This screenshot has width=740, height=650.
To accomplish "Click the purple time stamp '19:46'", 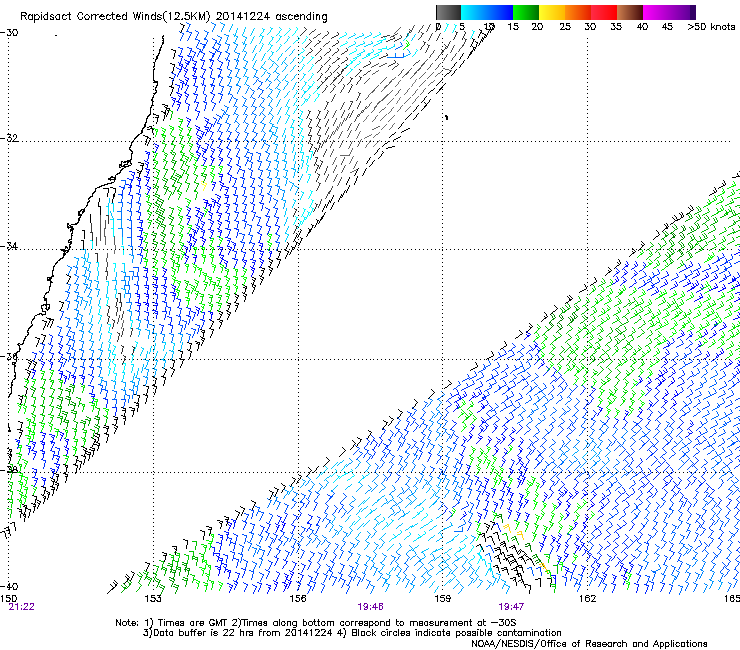I will tap(370, 607).
